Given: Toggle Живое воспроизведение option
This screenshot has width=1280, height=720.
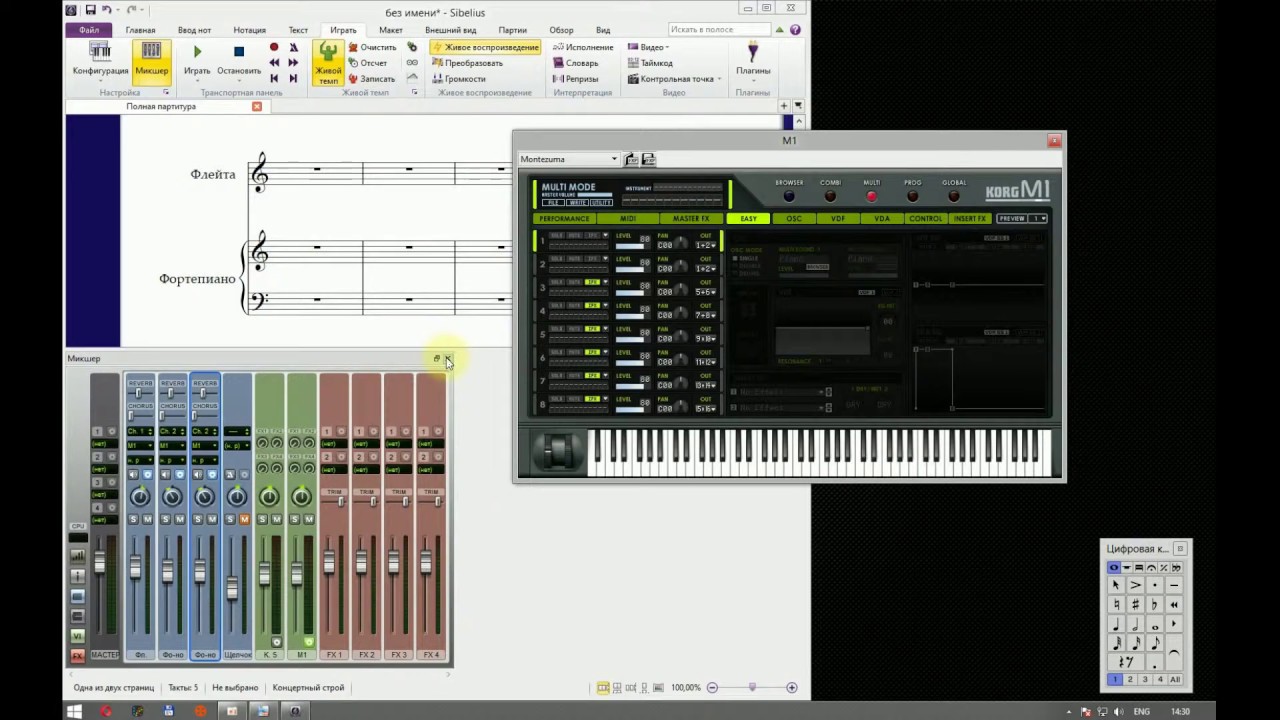Looking at the screenshot, I should 485,47.
